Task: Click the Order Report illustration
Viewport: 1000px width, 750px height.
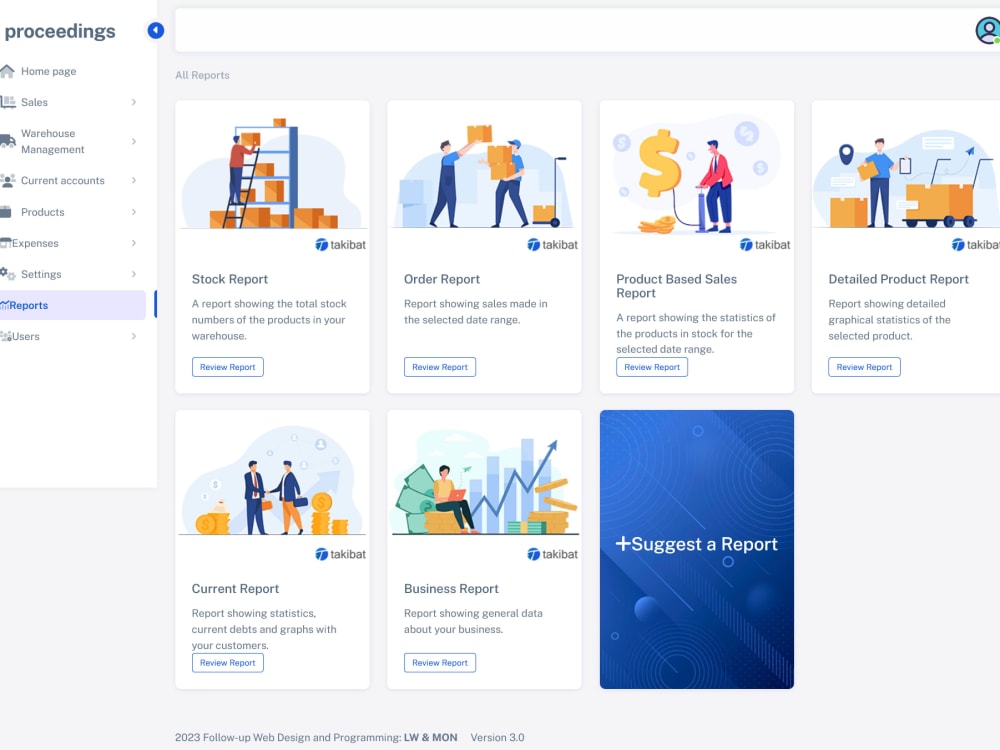Action: coord(484,176)
